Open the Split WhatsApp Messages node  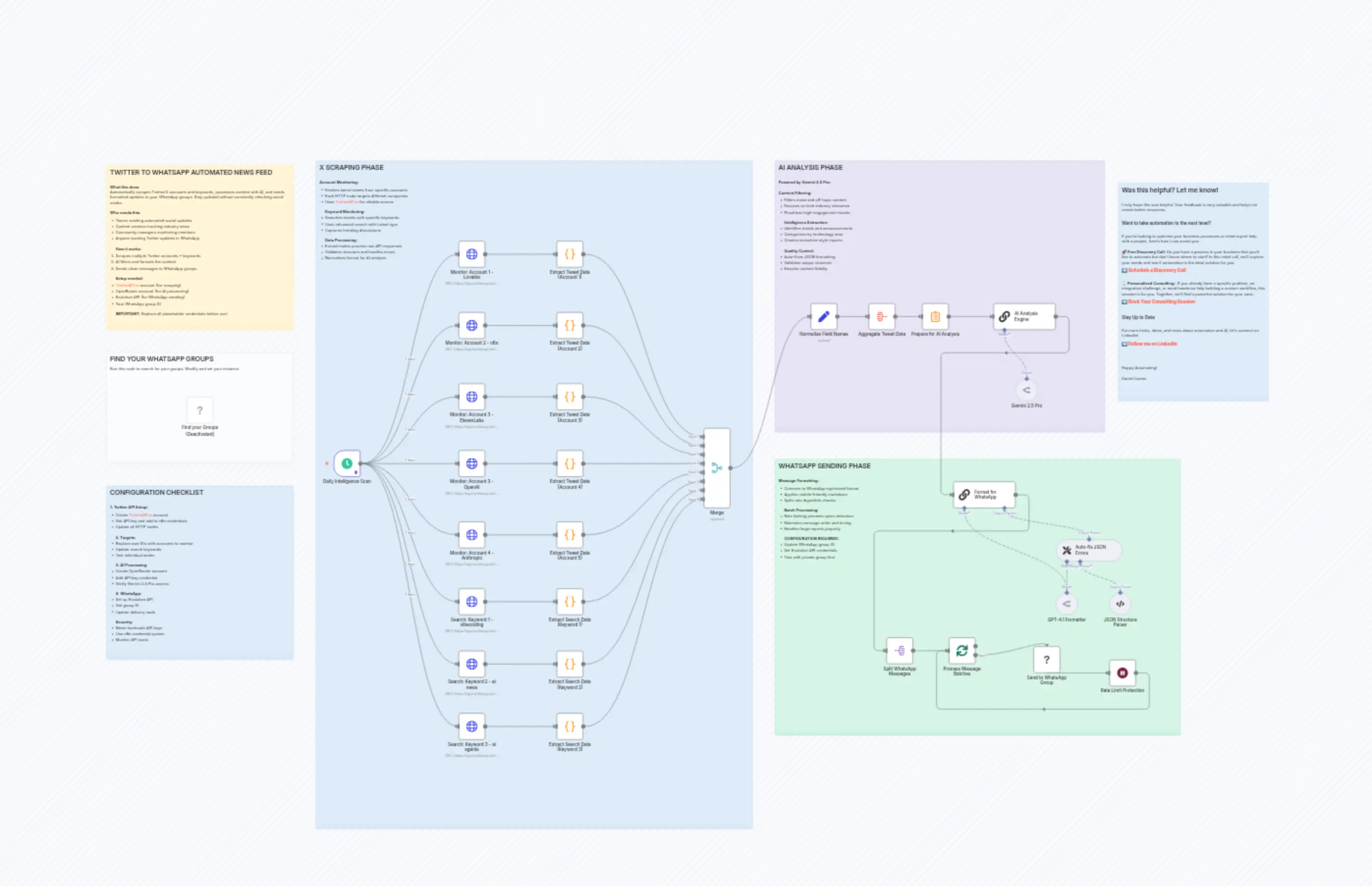click(899, 652)
